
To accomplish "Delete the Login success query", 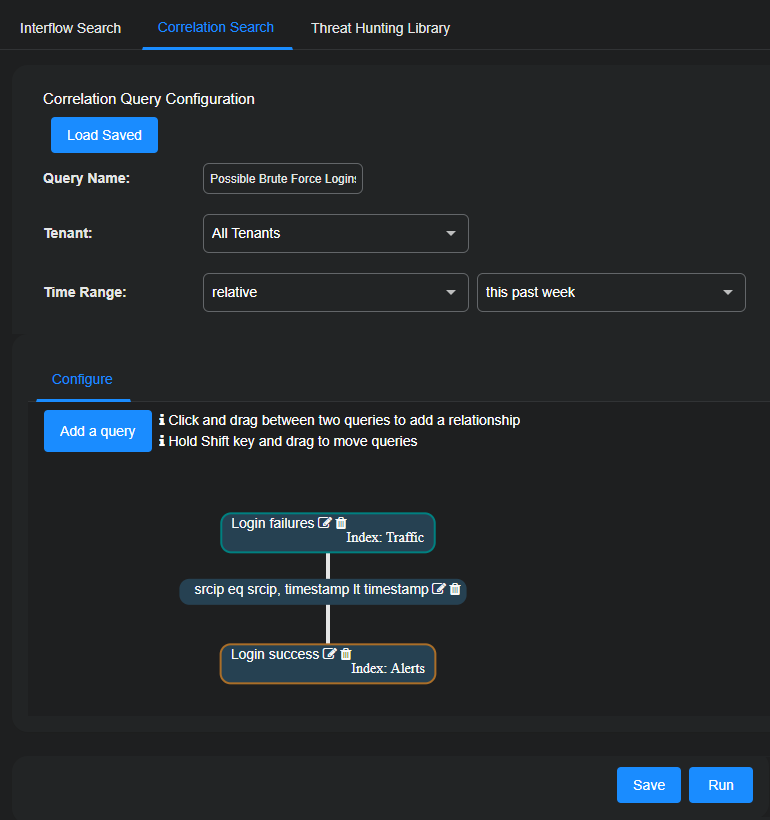I will [x=346, y=654].
